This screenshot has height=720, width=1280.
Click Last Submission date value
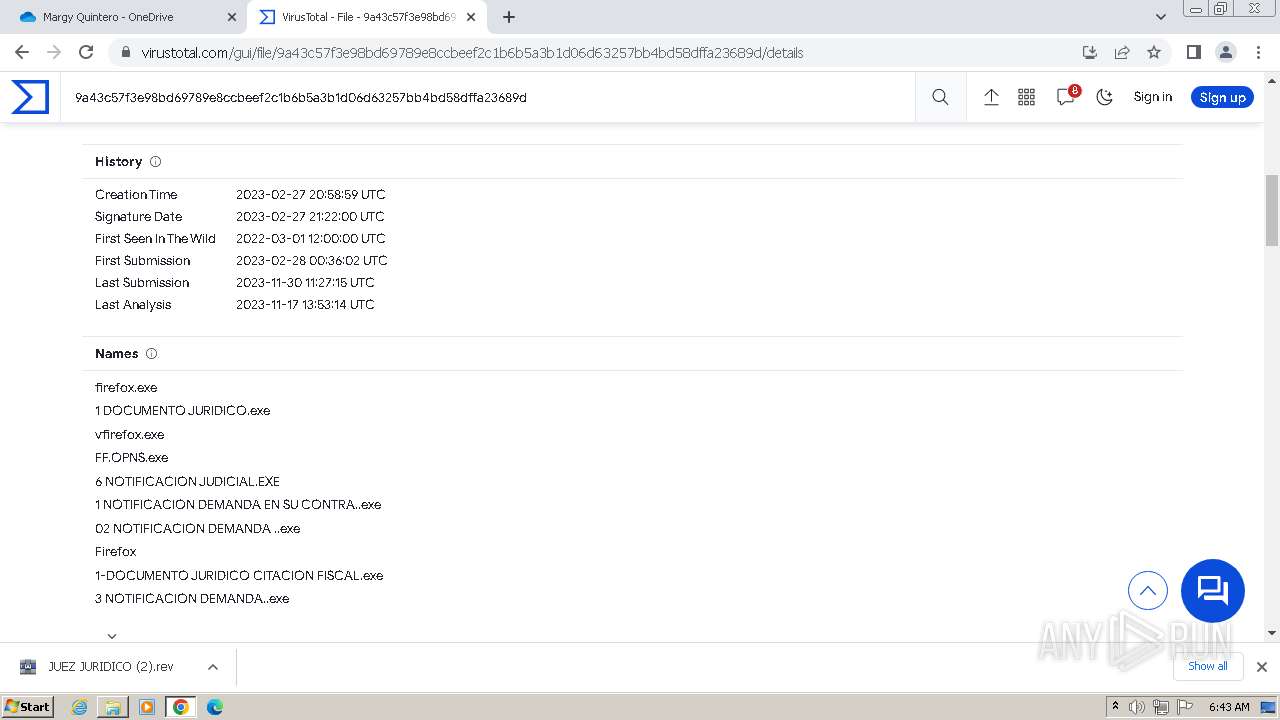coord(305,282)
